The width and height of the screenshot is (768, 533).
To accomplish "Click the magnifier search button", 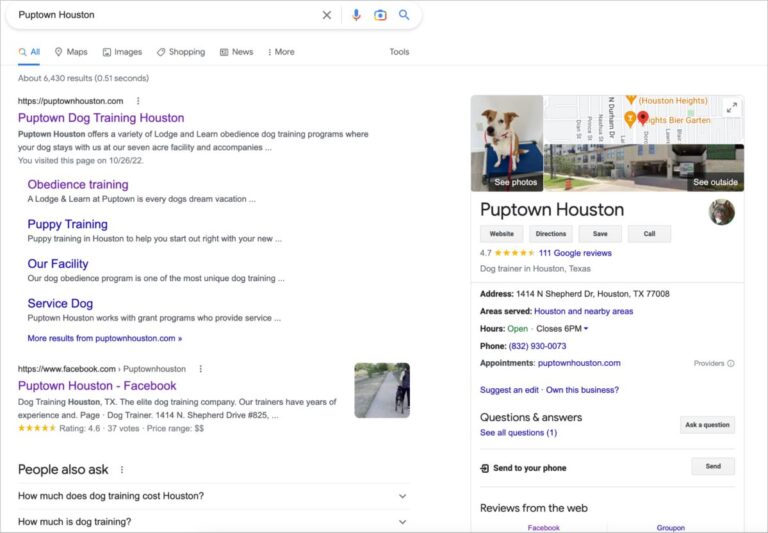I will coord(404,15).
